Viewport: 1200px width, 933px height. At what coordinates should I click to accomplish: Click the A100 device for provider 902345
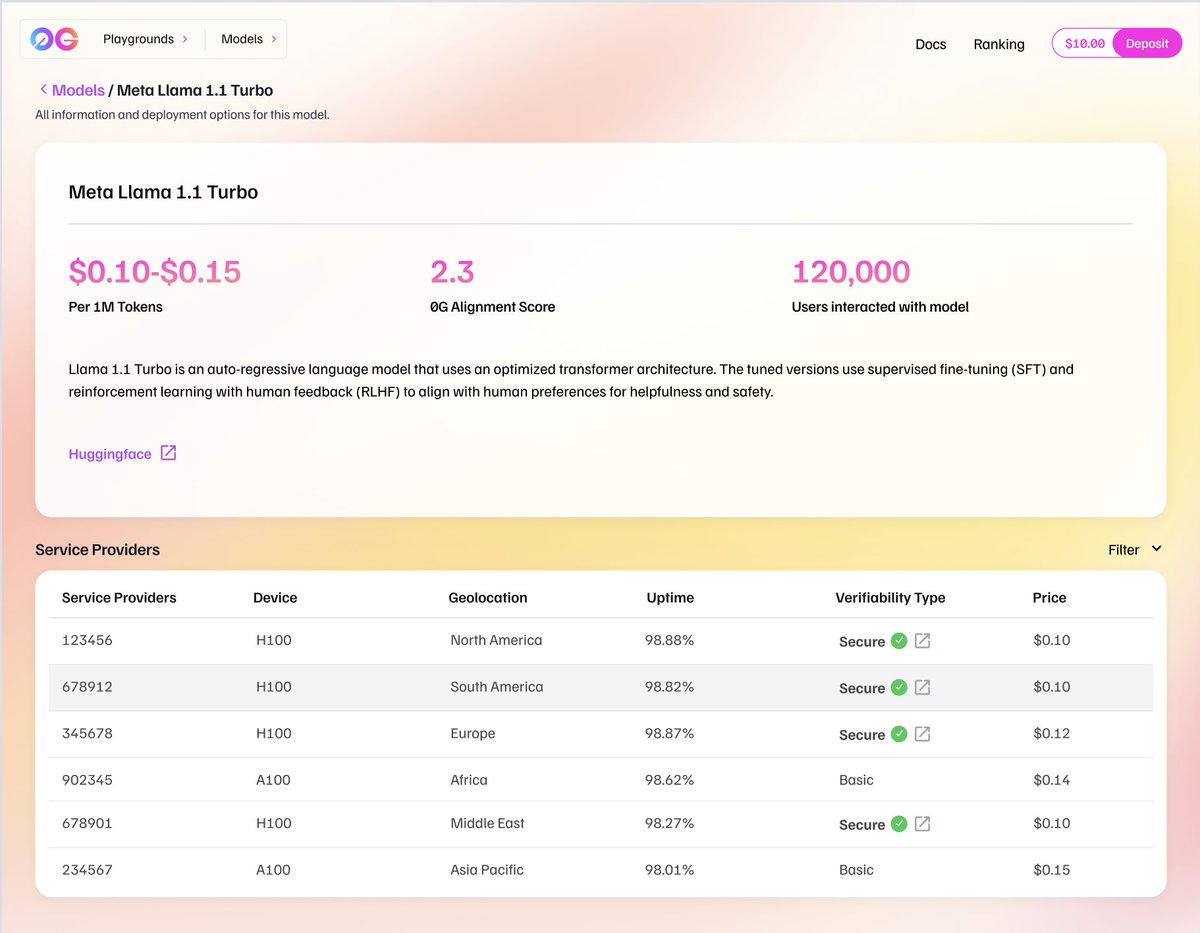tap(273, 780)
